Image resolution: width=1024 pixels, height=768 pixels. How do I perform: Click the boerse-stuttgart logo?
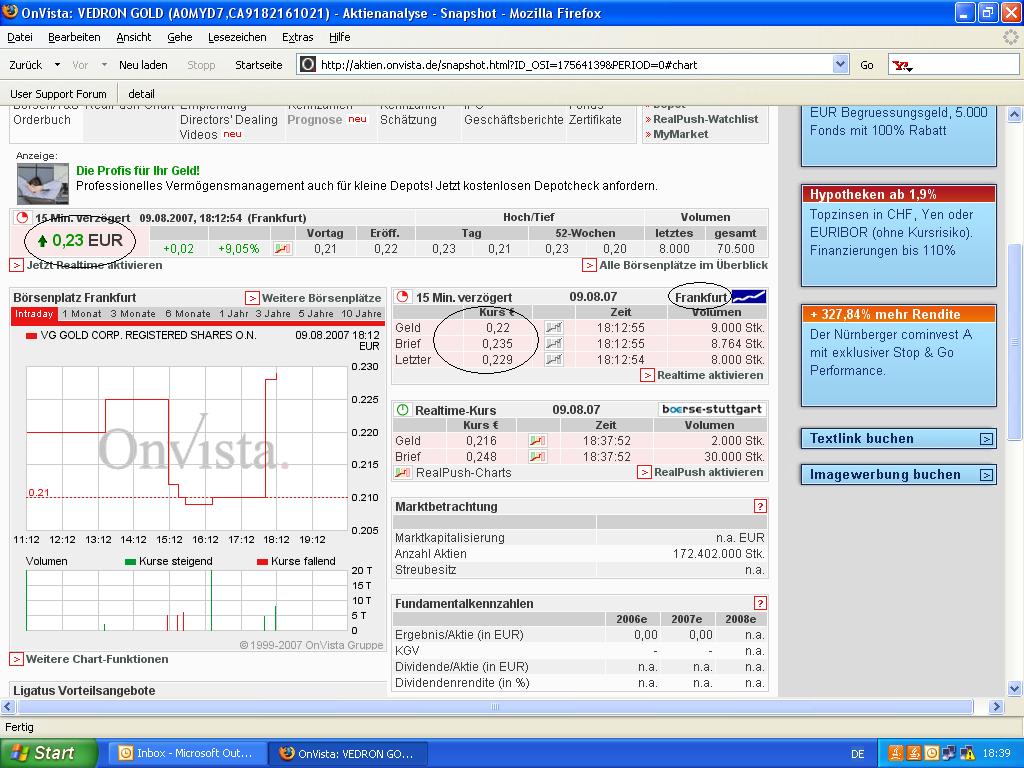[x=711, y=410]
